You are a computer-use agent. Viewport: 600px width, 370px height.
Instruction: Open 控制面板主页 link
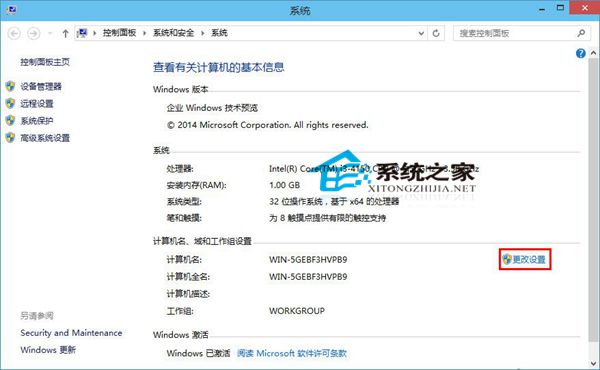coord(45,62)
